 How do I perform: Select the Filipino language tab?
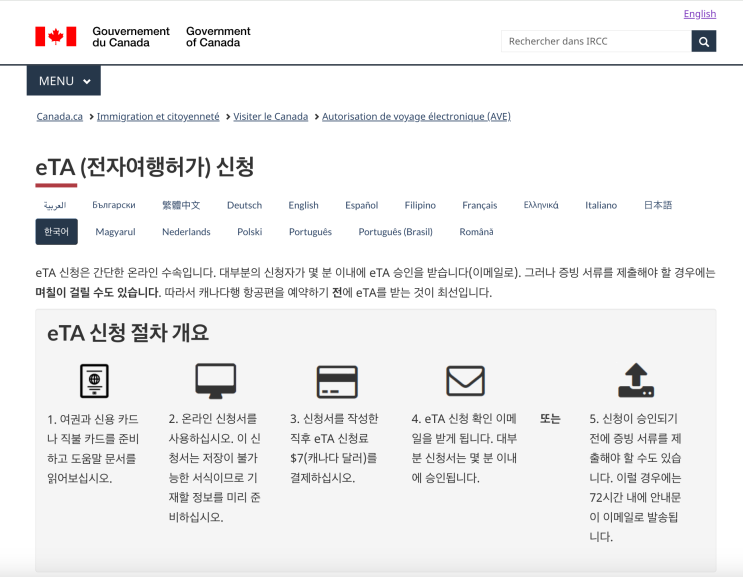[x=420, y=205]
